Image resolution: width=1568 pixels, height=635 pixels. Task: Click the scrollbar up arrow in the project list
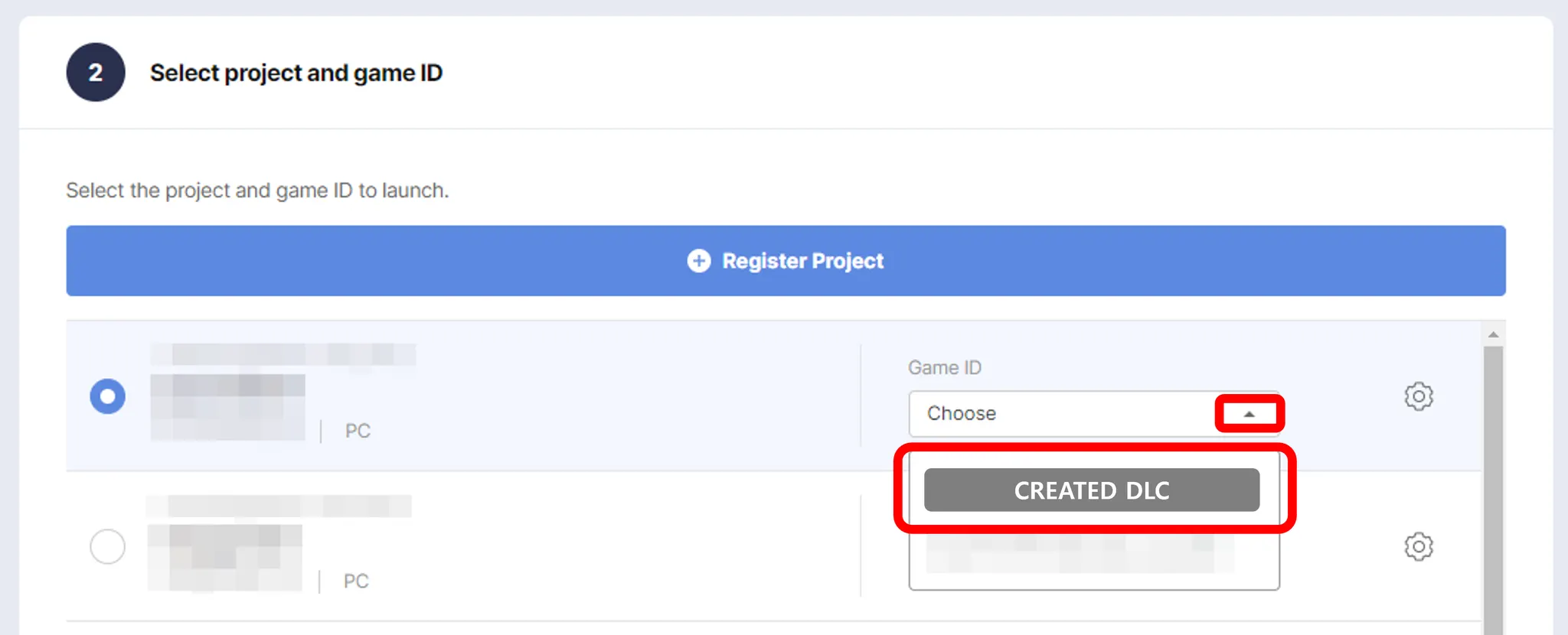1493,334
